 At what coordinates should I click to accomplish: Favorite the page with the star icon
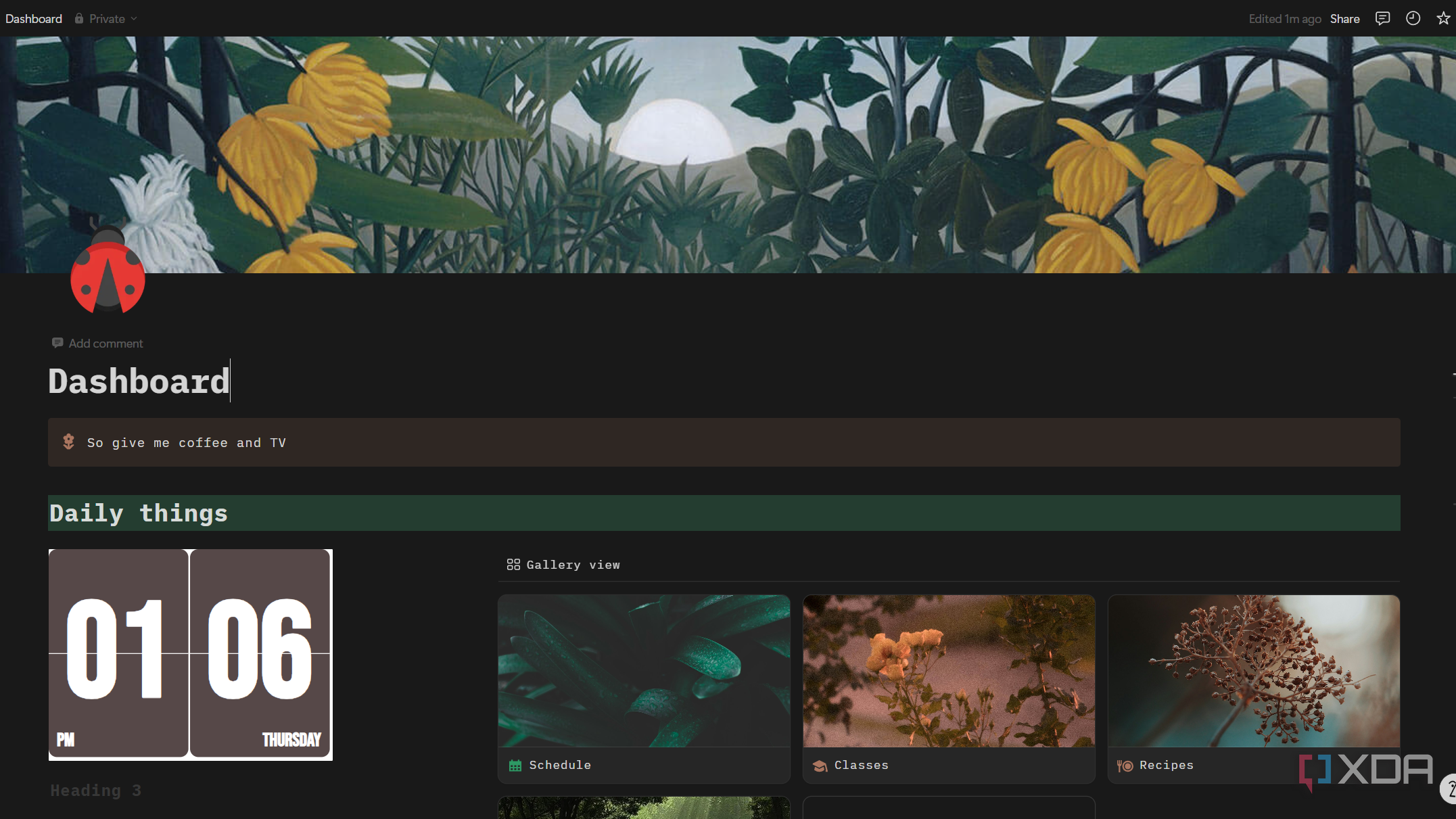1443,18
